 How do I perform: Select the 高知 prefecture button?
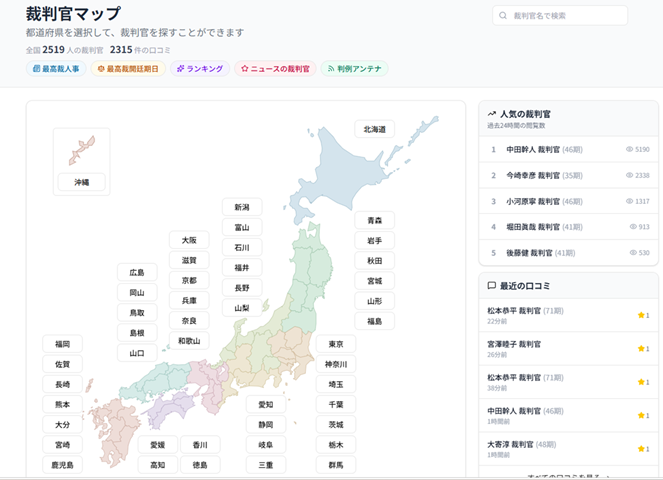click(x=157, y=465)
